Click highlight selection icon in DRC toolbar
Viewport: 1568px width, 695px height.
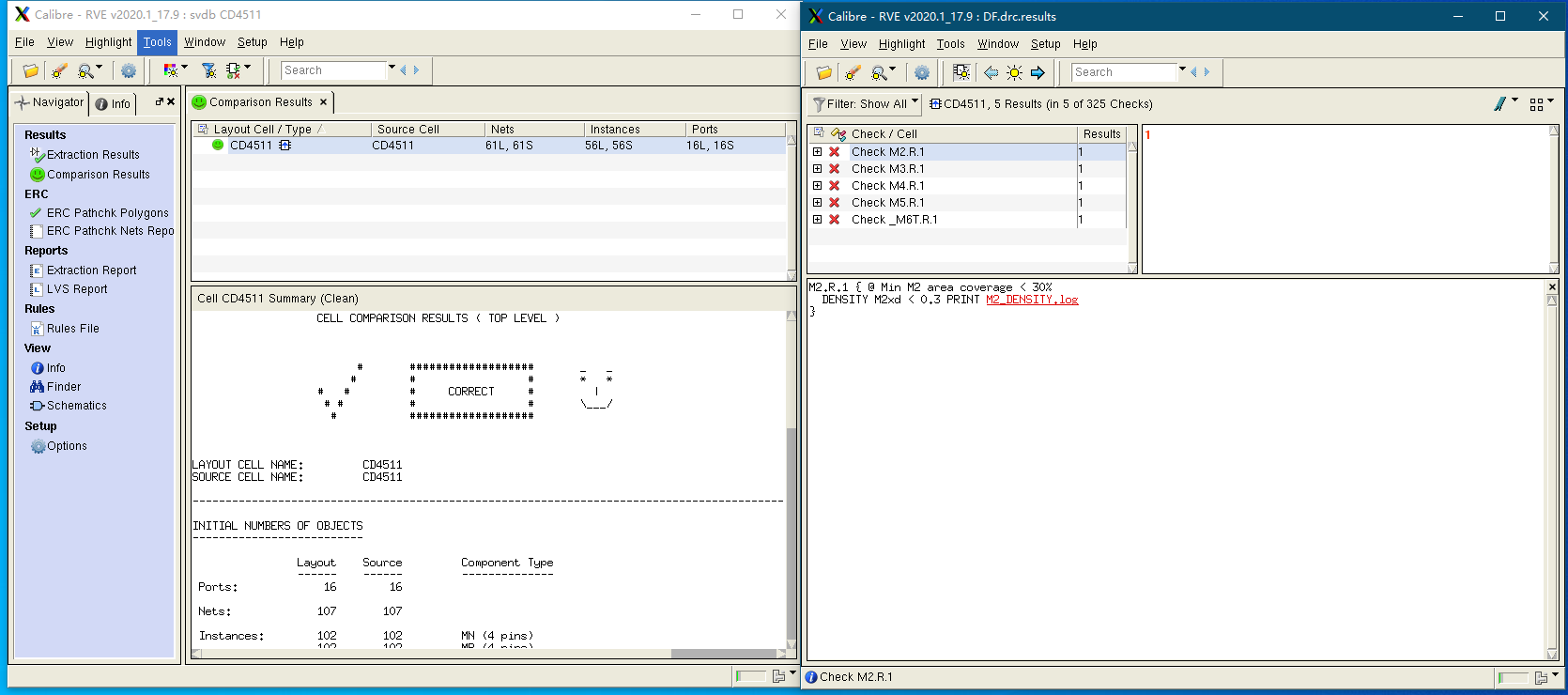pyautogui.click(x=961, y=72)
